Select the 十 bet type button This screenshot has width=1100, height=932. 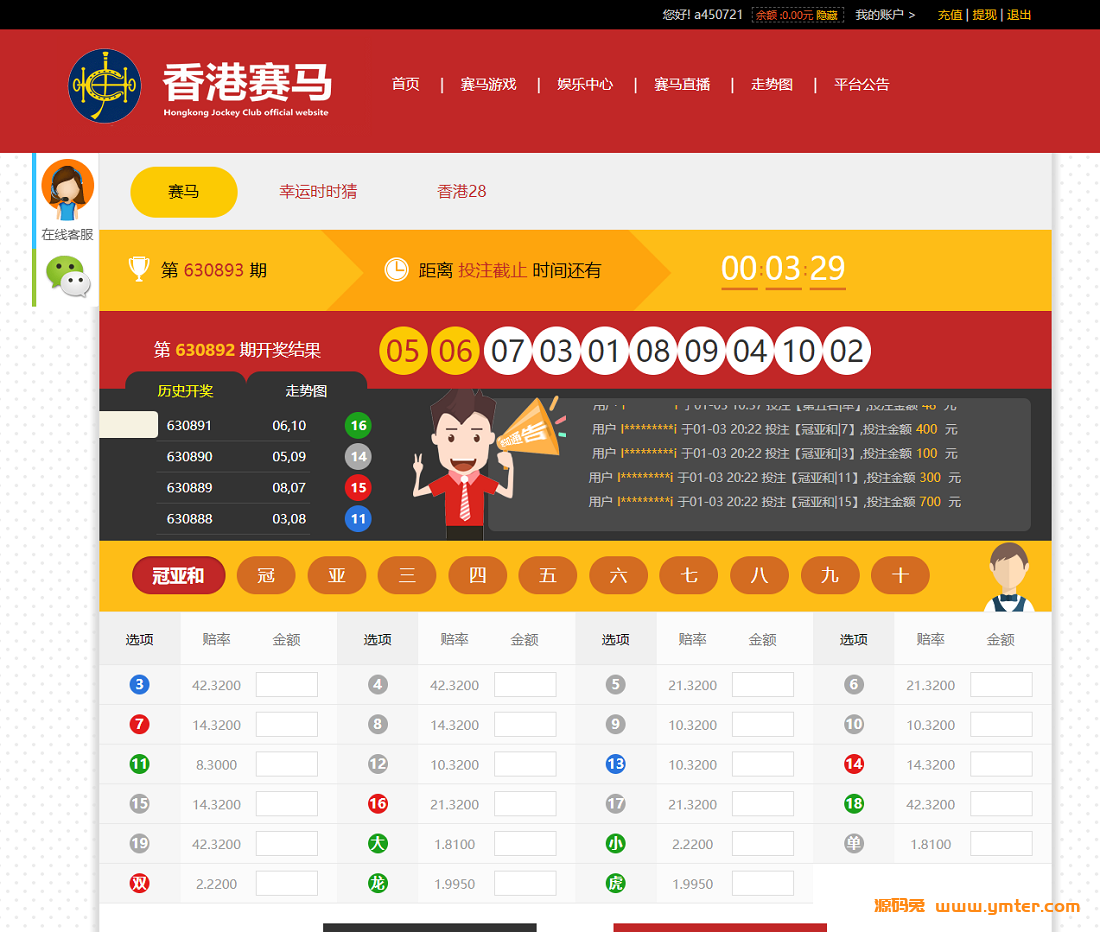pos(900,576)
